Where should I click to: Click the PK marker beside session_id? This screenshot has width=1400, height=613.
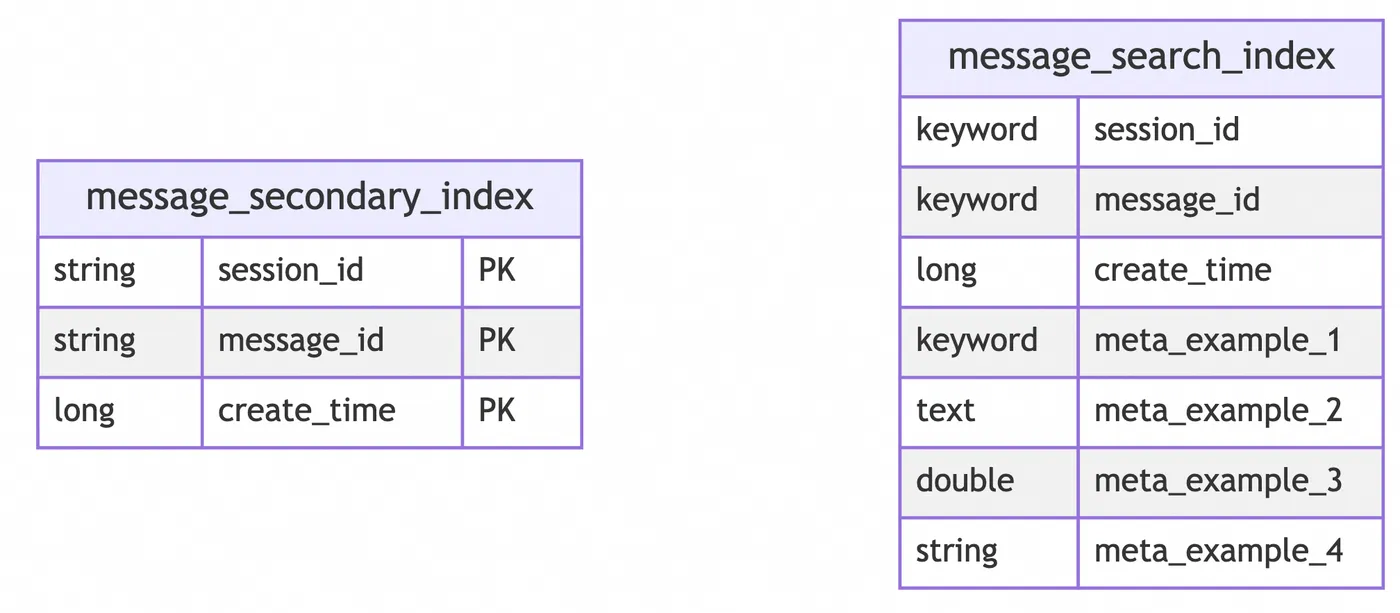click(x=522, y=271)
